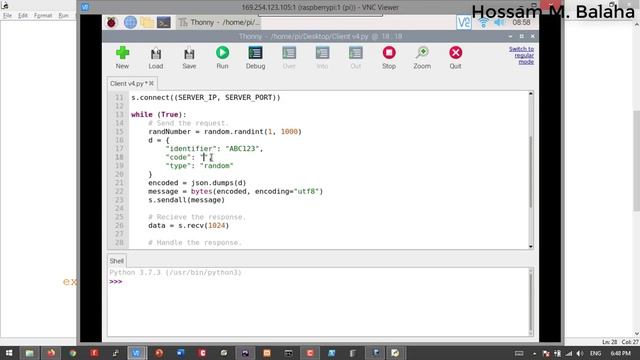Select the Shell tab

pos(116,261)
